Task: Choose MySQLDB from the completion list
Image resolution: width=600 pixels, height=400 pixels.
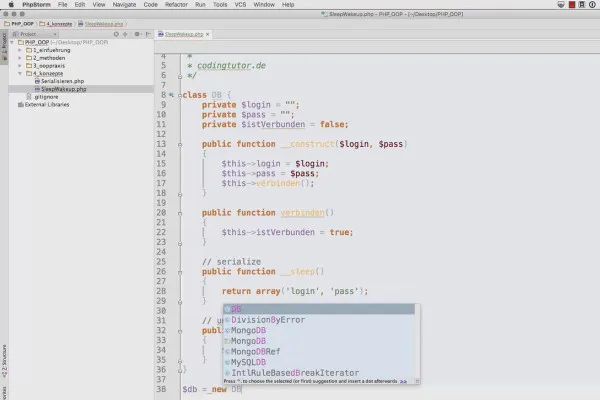Action: click(248, 362)
